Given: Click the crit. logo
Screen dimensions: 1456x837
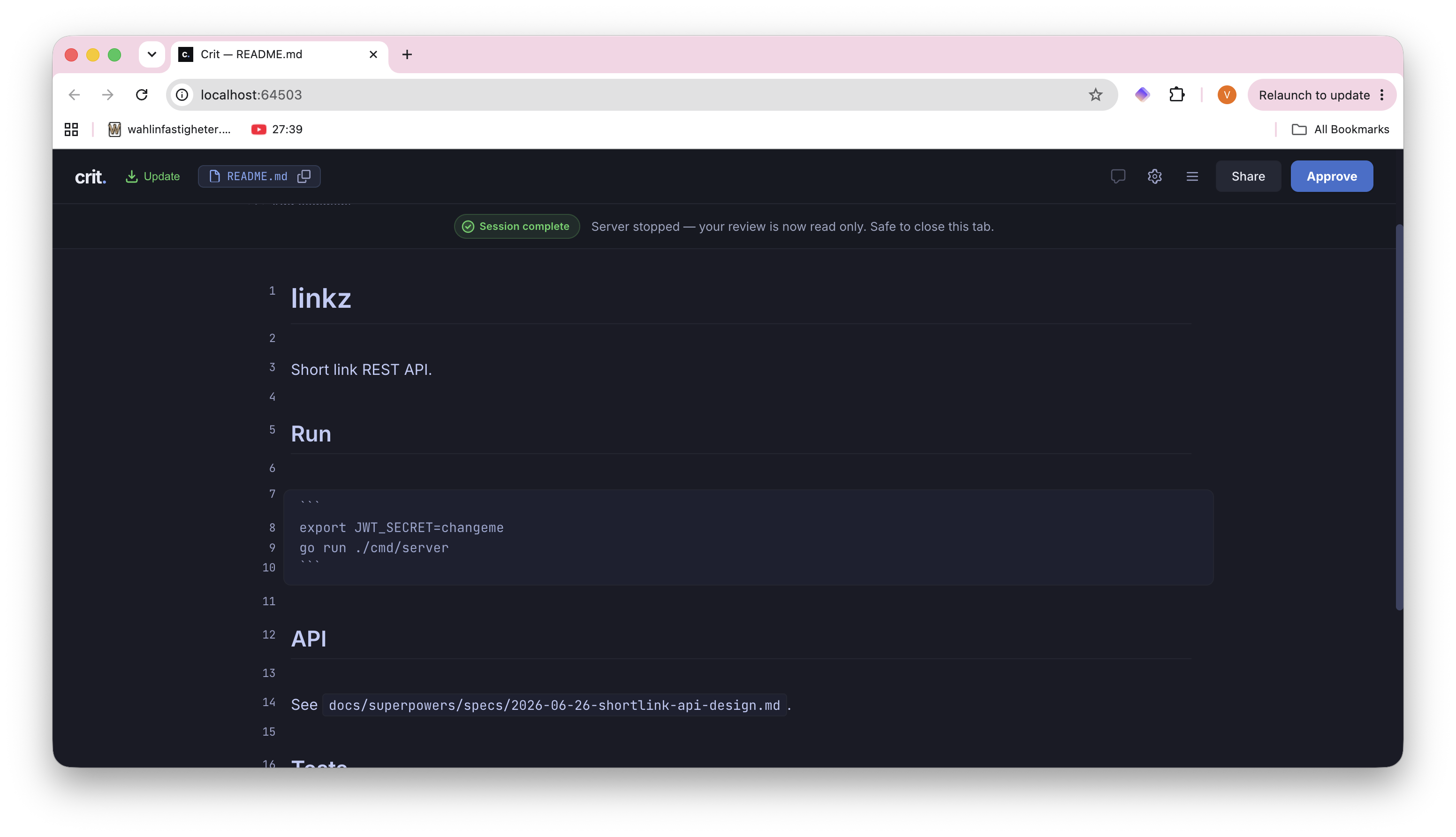Looking at the screenshot, I should (90, 176).
